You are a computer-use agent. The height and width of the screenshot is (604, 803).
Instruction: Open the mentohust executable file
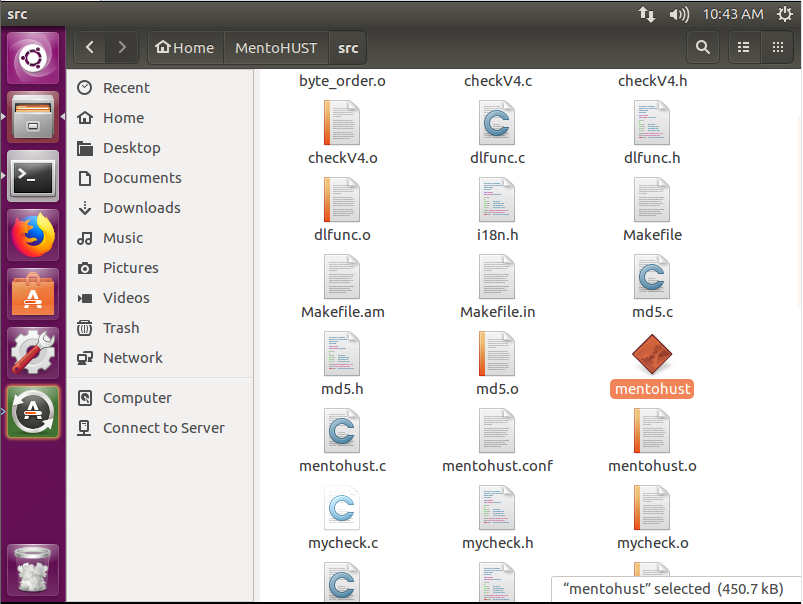pos(652,356)
